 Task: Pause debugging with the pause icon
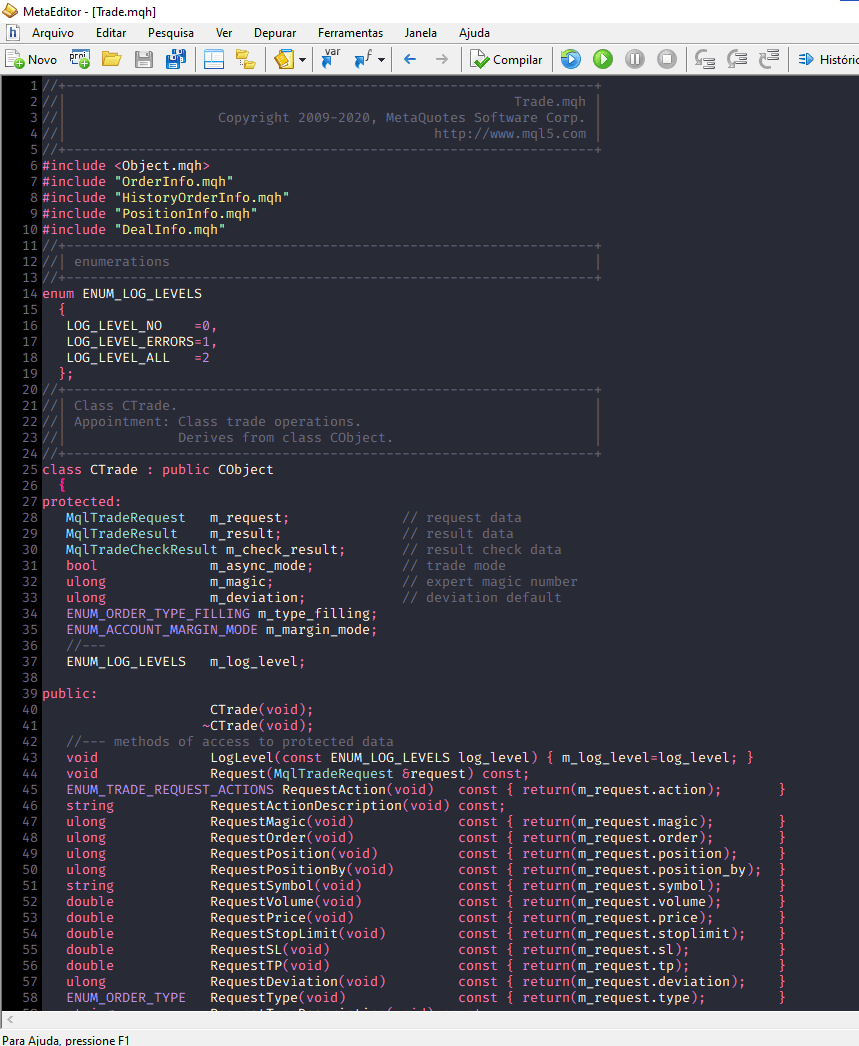[634, 59]
